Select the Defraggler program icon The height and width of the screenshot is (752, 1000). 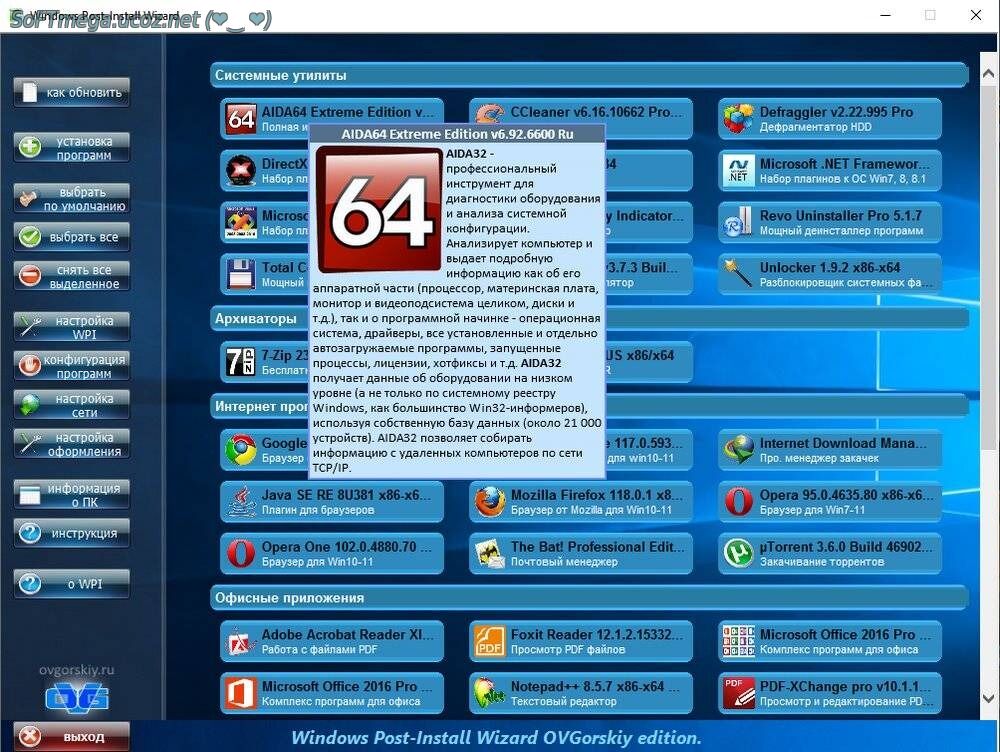pos(738,118)
